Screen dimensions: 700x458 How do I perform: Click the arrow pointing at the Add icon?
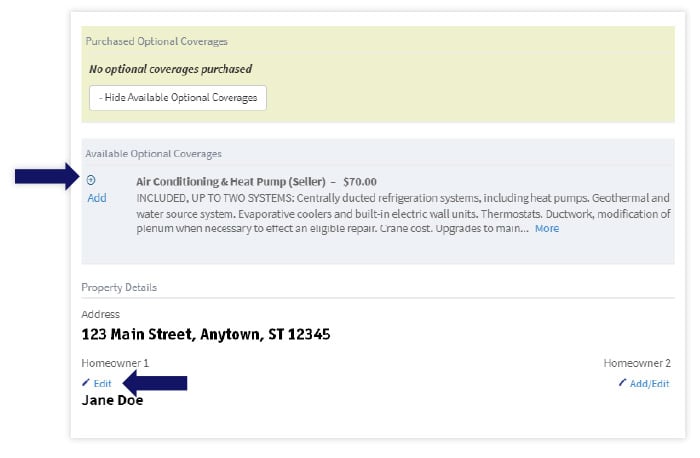tap(46, 178)
